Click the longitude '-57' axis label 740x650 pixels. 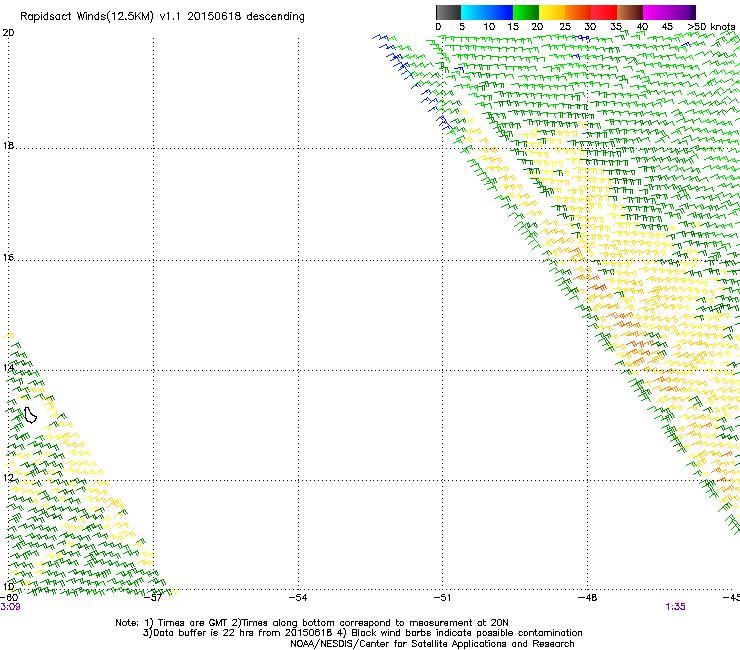(153, 598)
